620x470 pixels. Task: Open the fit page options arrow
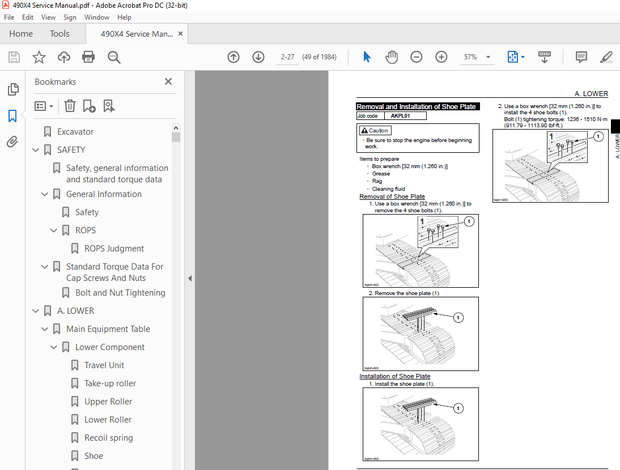tap(523, 57)
